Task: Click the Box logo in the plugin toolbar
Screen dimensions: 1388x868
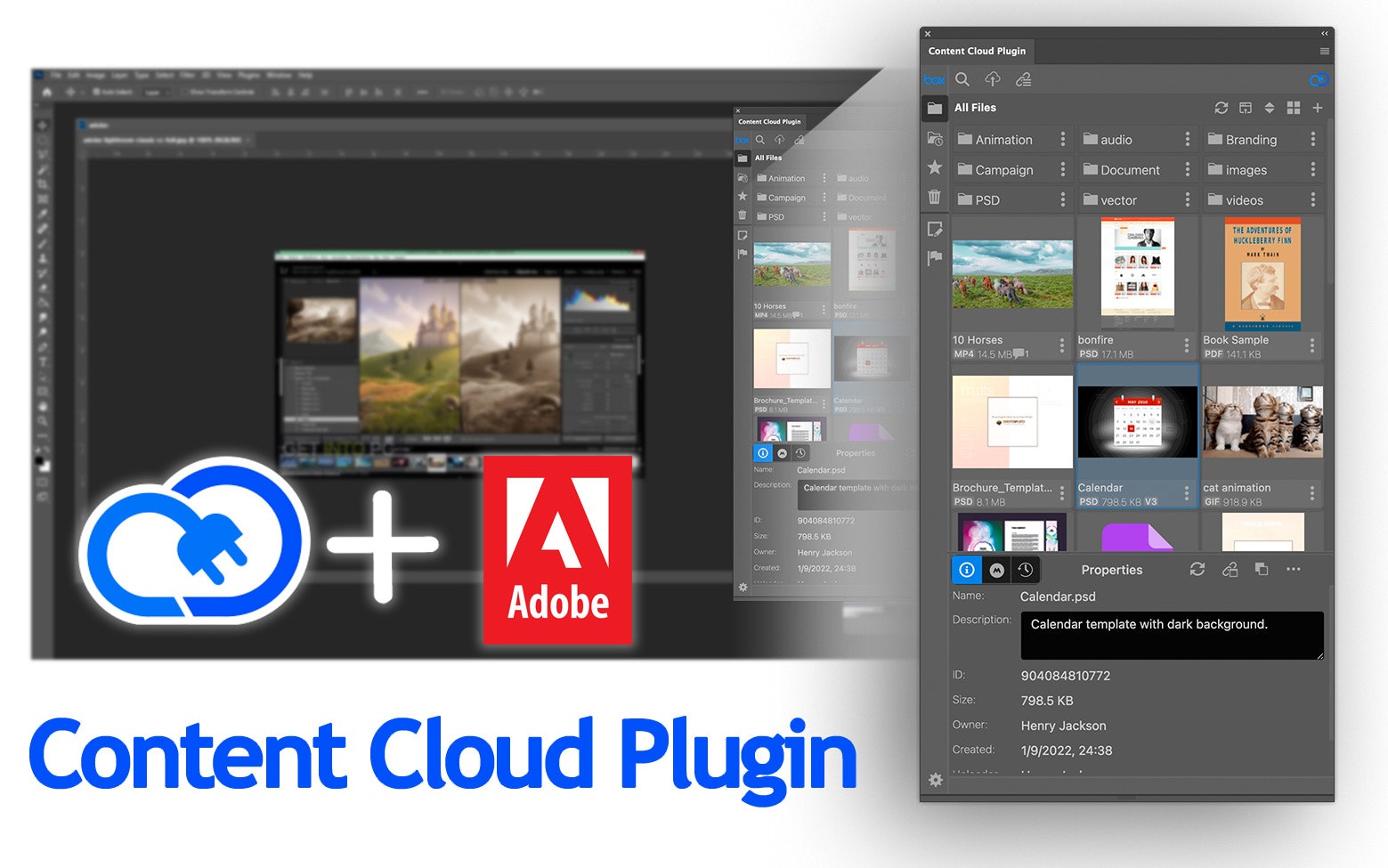Action: (x=934, y=79)
